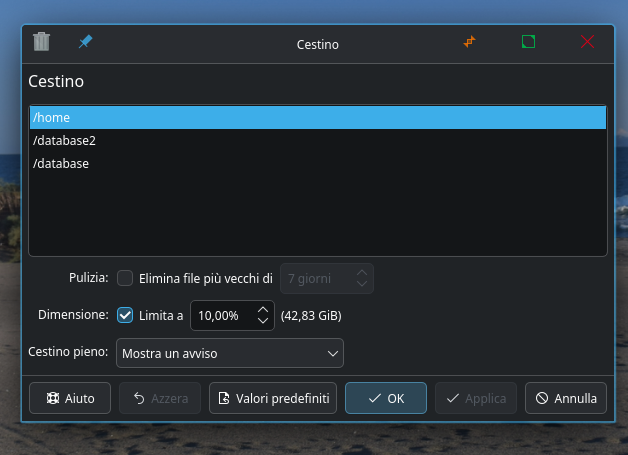Click the trash can icon in the title bar
This screenshot has width=628, height=455.
pyautogui.click(x=41, y=42)
